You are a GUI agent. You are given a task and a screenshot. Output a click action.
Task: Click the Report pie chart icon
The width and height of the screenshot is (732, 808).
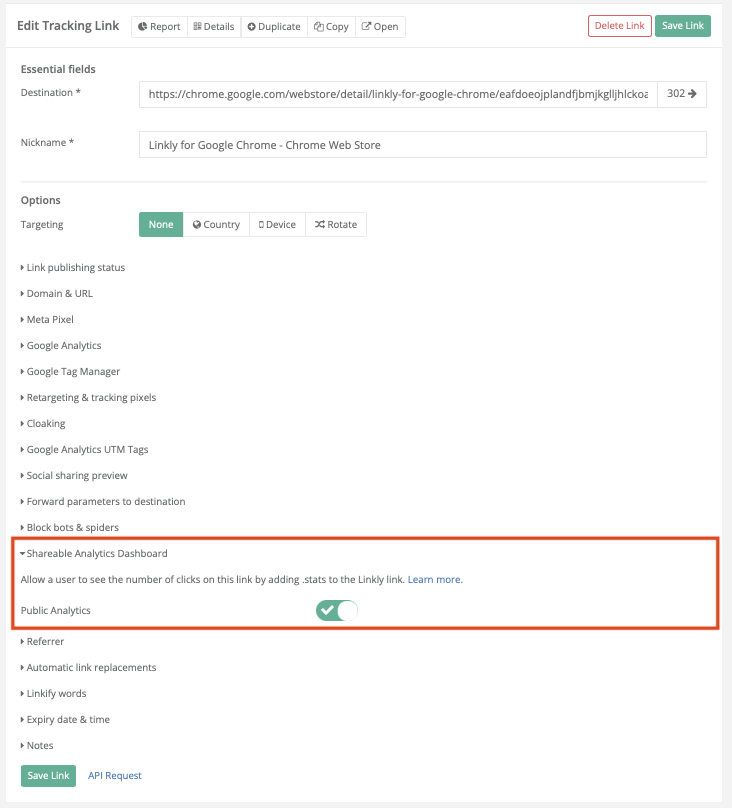coord(143,26)
